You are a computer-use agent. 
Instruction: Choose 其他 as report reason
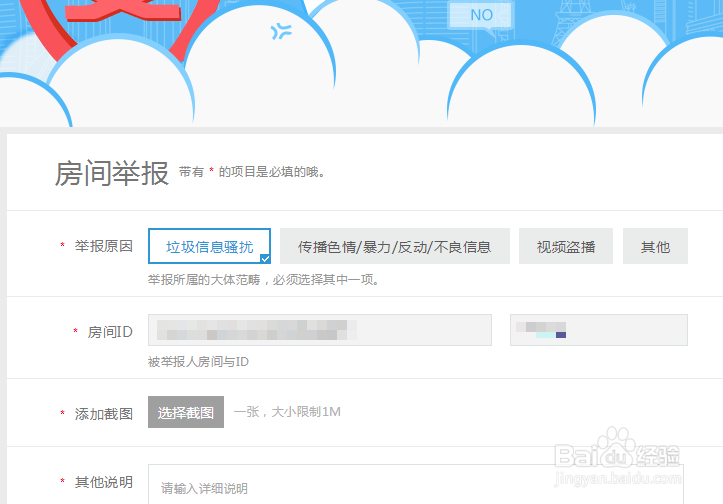click(655, 246)
